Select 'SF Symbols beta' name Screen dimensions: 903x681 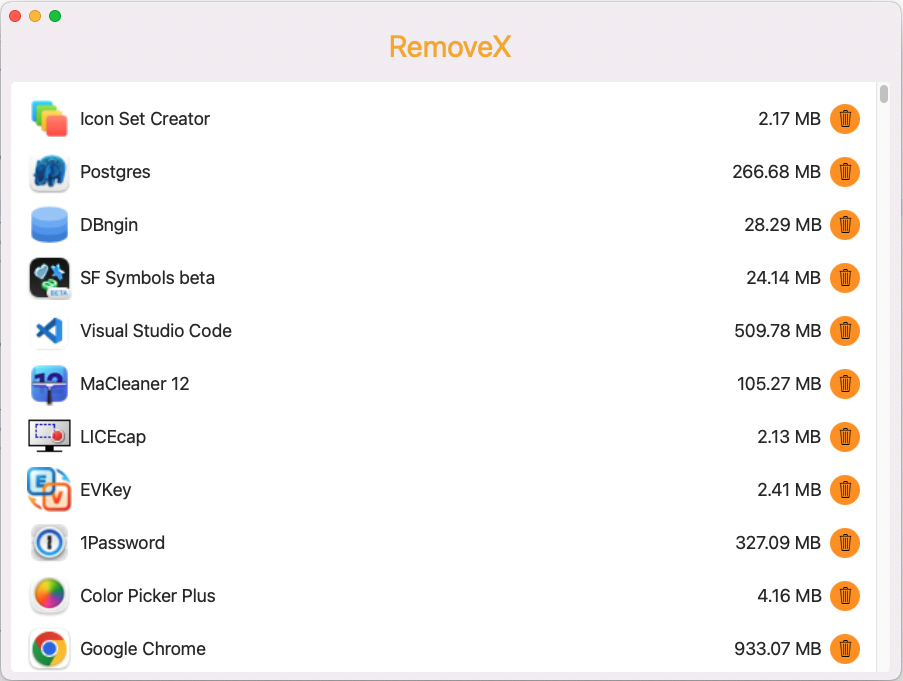147,278
